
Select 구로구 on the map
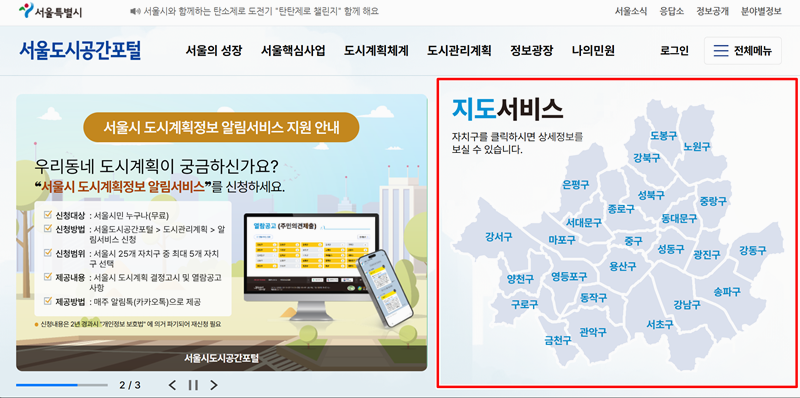coord(524,305)
